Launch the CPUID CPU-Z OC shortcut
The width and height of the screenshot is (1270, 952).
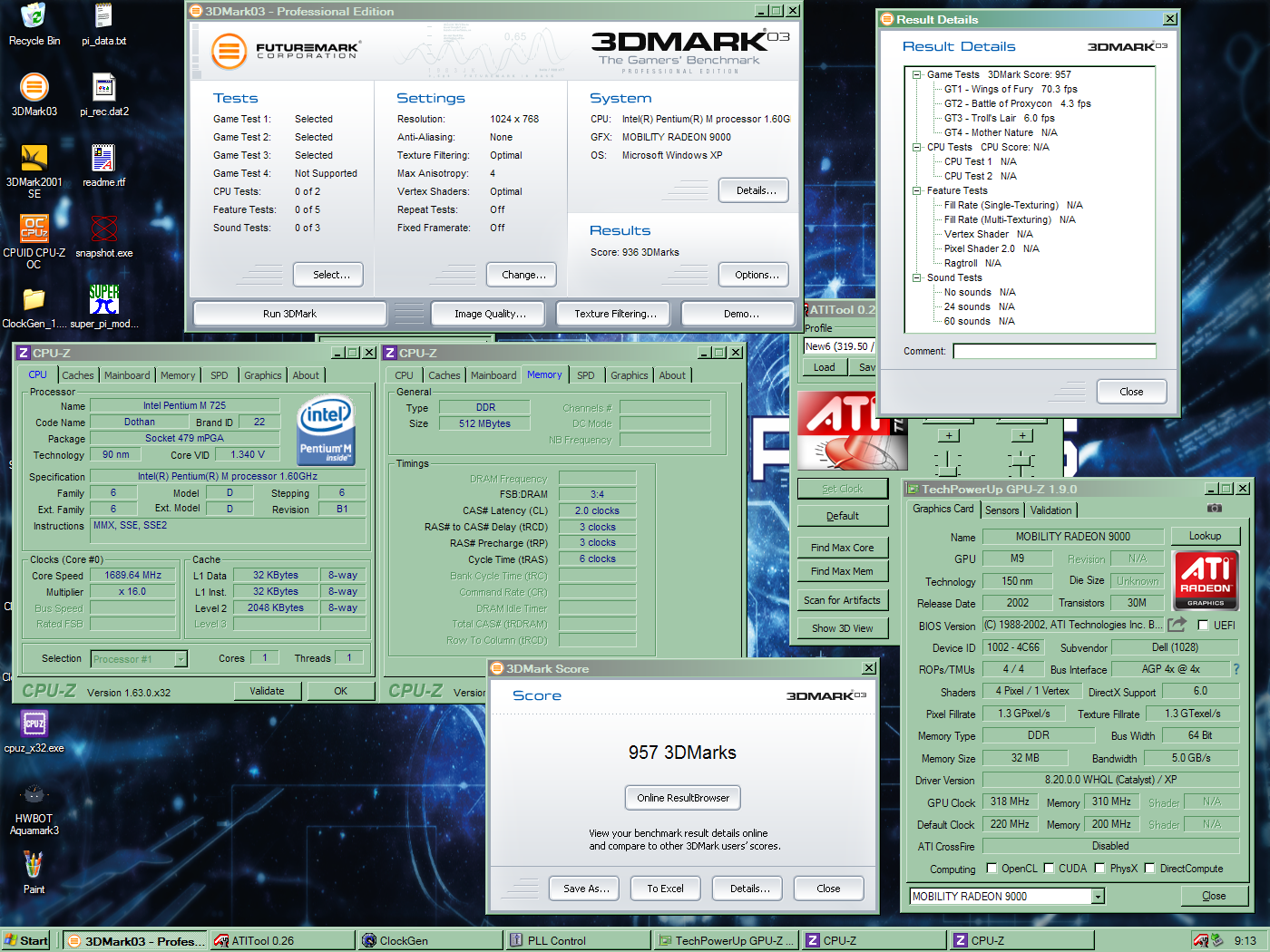pyautogui.click(x=34, y=228)
